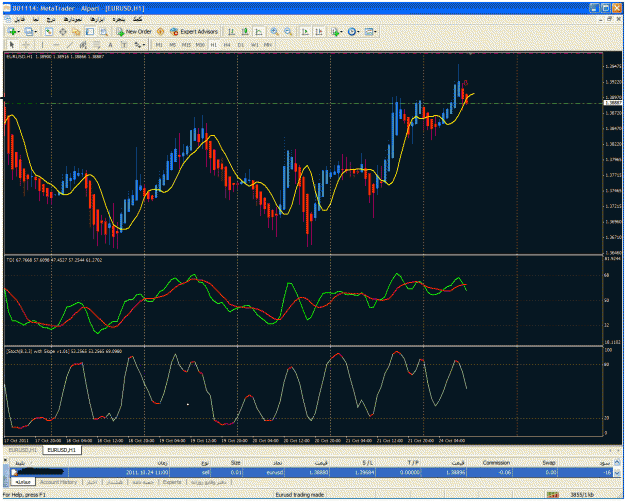Open the Profiles toolbar icon

[x=28, y=31]
